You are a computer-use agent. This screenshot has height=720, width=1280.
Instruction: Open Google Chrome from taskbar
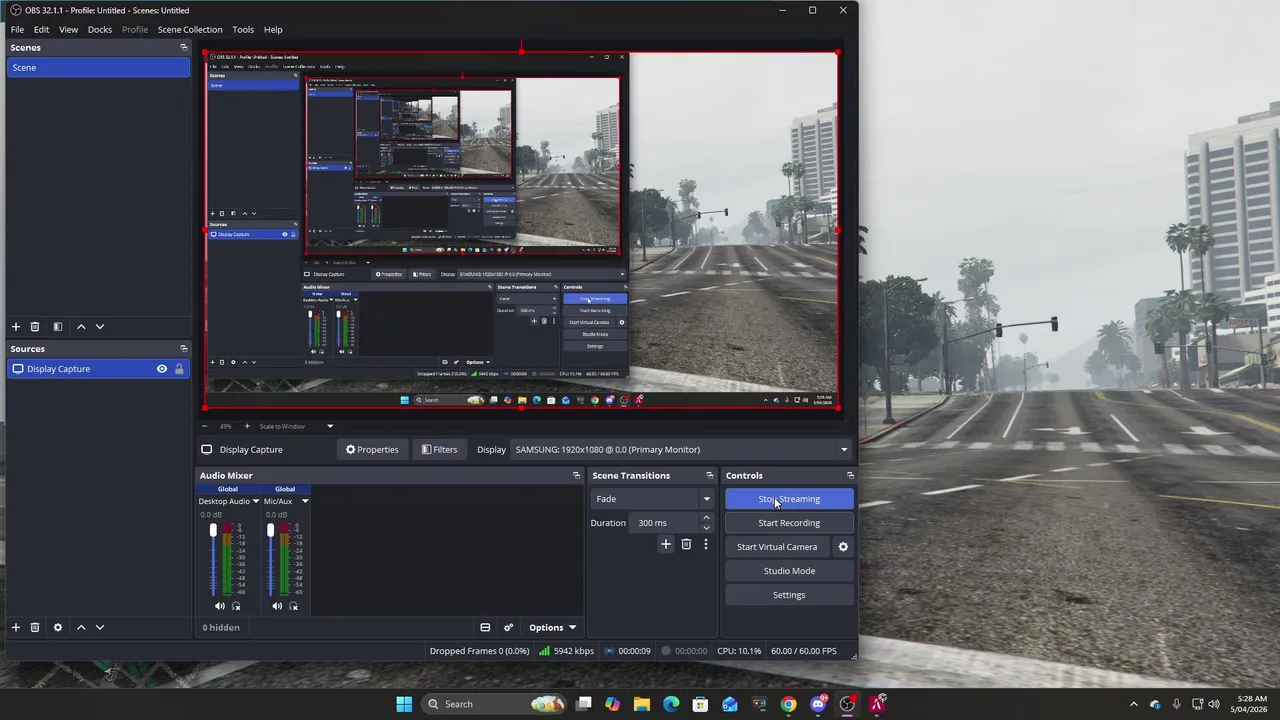(788, 704)
